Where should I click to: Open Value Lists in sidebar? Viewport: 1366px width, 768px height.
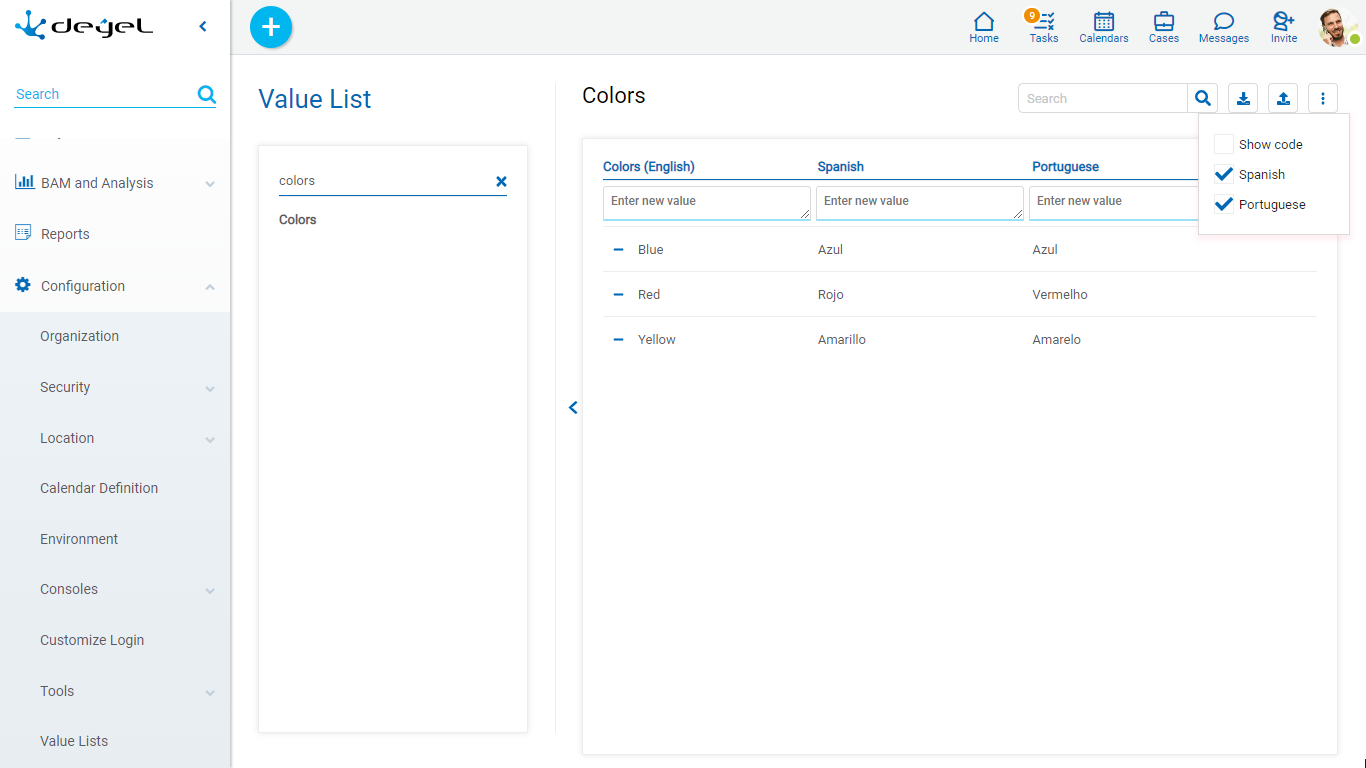74,741
